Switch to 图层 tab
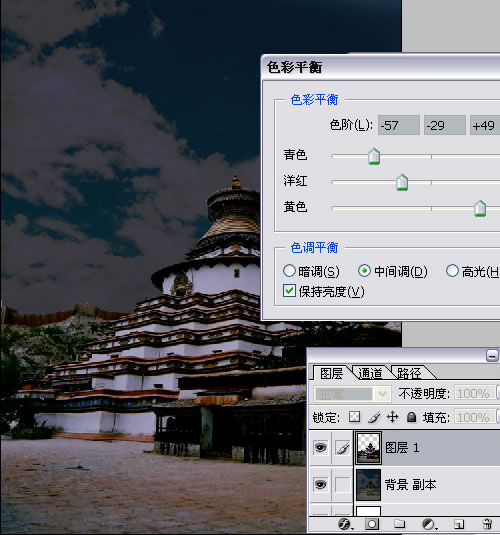The width and height of the screenshot is (500, 535). tap(331, 373)
